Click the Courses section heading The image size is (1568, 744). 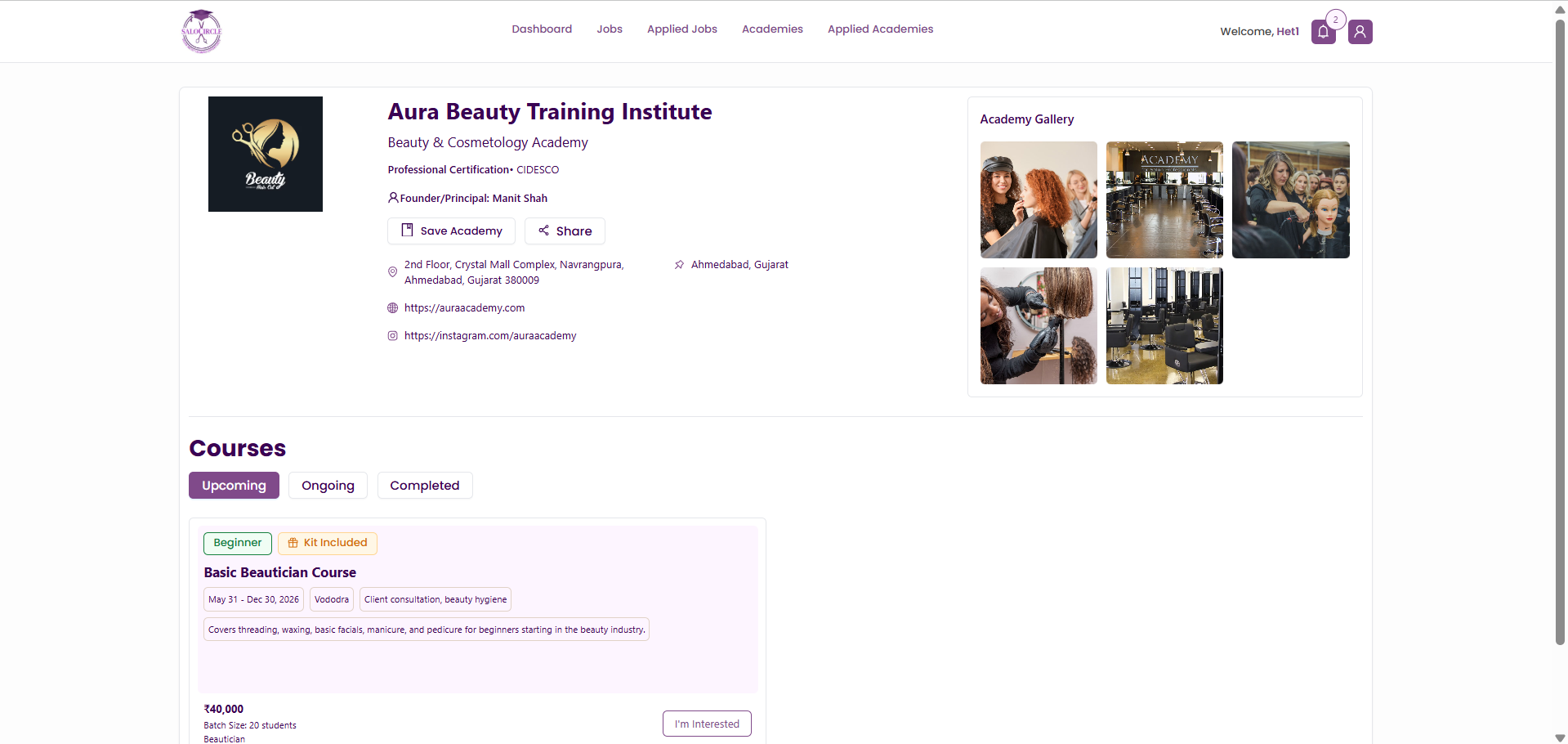[238, 448]
